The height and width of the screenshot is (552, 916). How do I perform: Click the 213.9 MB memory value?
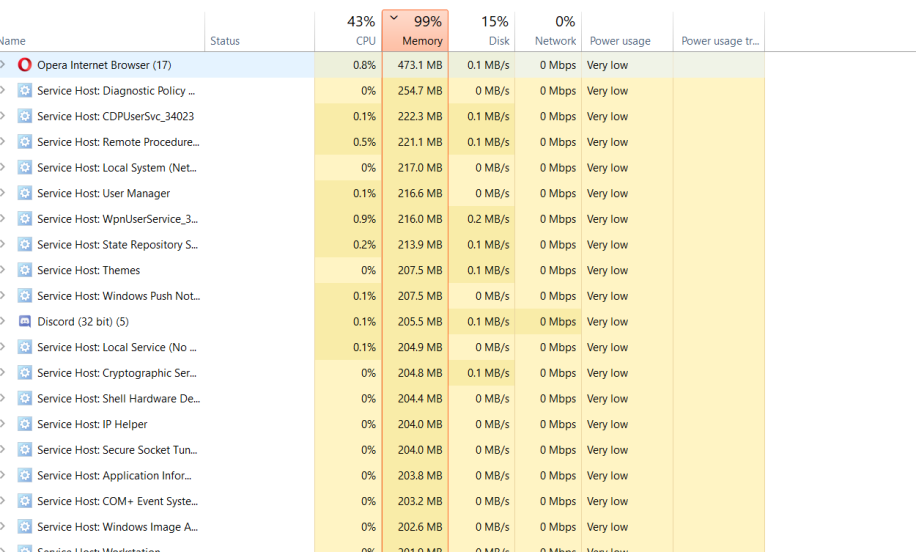(x=420, y=244)
